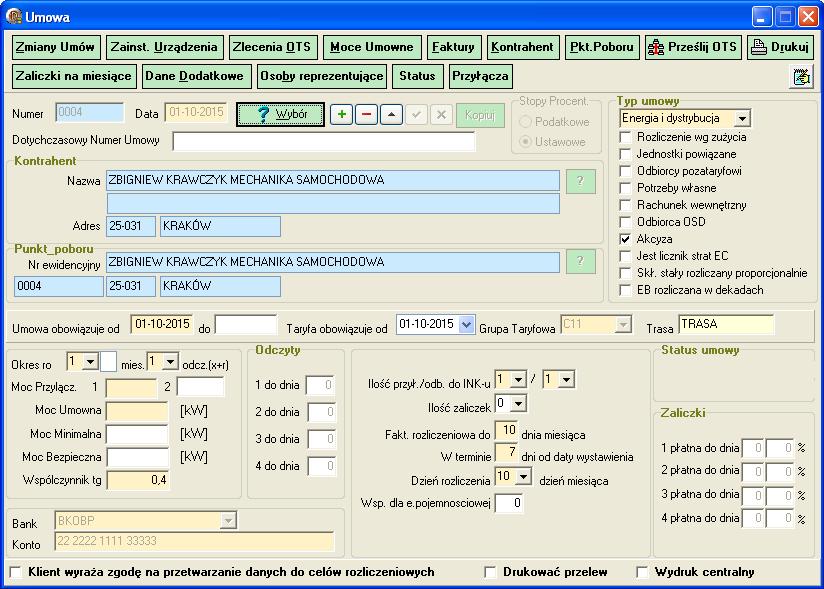Open Zmiany Umów
The width and height of the screenshot is (824, 589).
click(x=55, y=47)
